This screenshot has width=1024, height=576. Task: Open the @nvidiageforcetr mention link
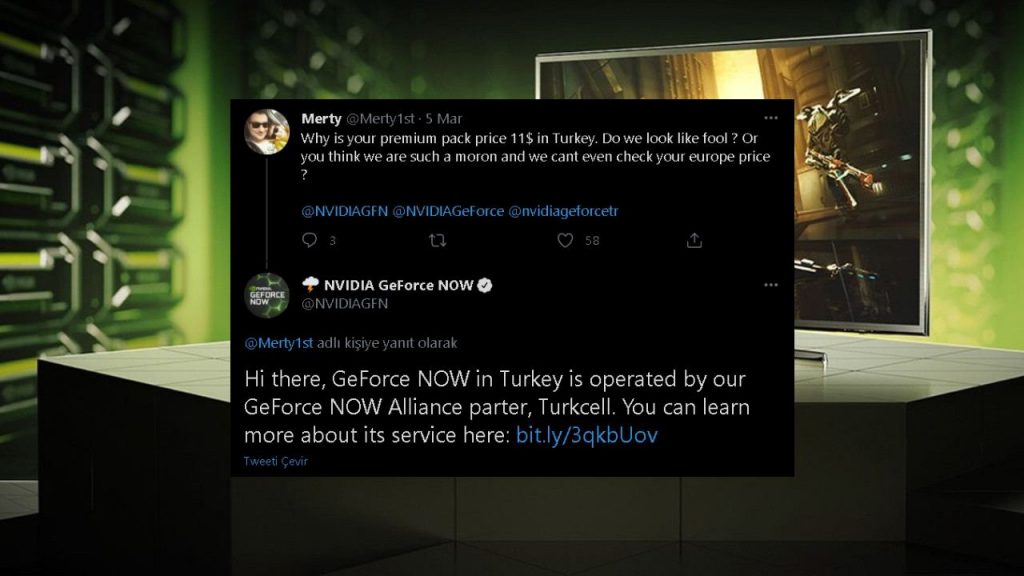pos(563,211)
